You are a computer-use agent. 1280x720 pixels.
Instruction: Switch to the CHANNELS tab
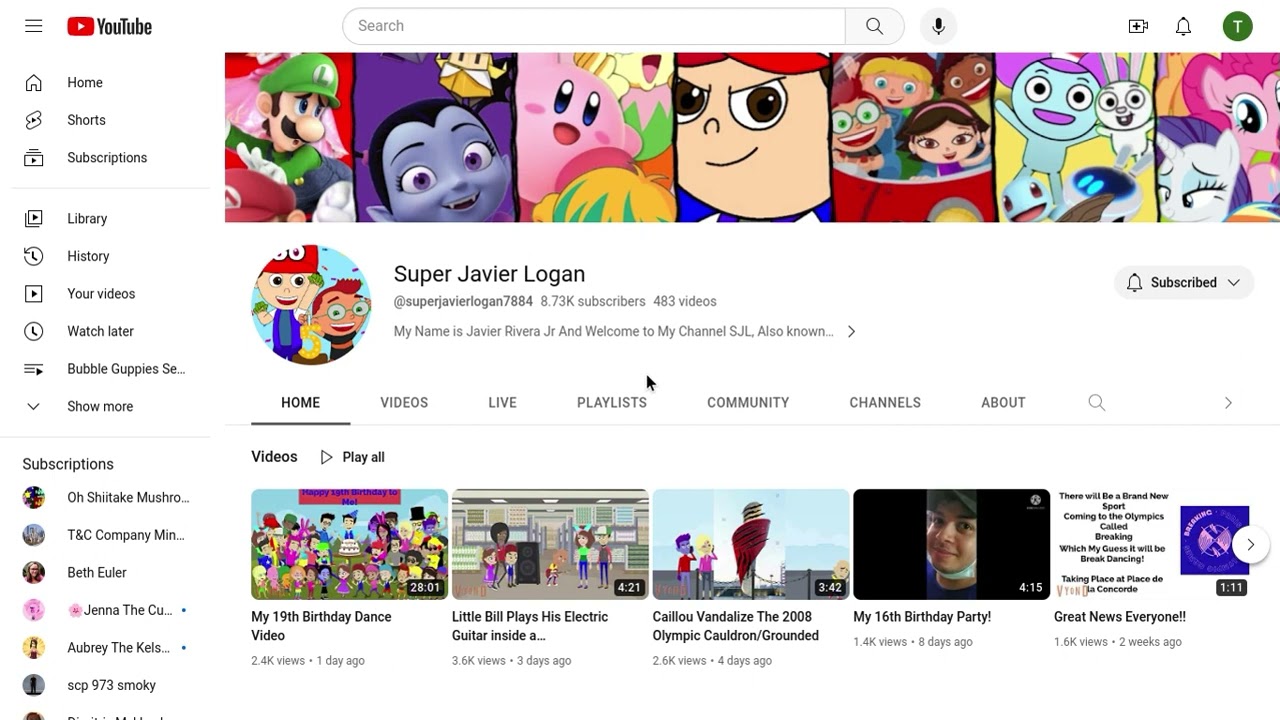tap(885, 403)
